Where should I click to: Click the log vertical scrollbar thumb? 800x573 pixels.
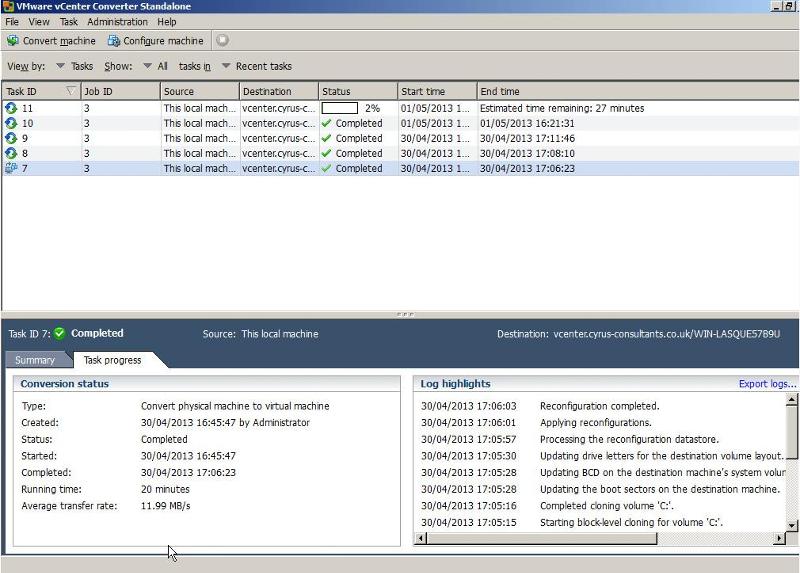click(x=791, y=432)
